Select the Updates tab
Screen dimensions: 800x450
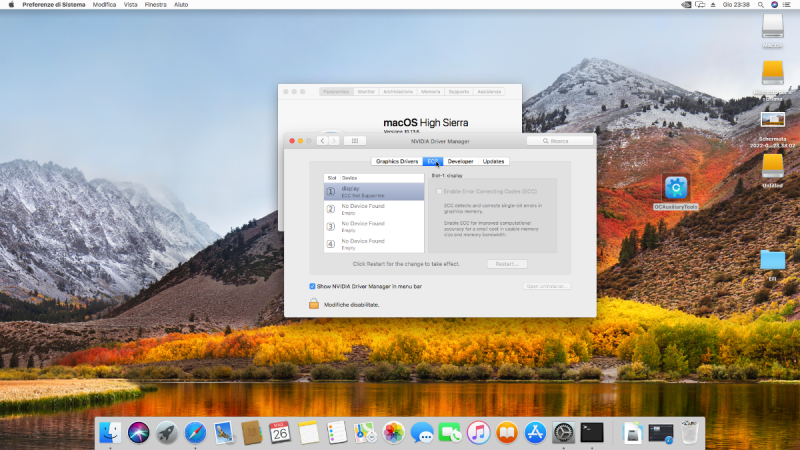pyautogui.click(x=493, y=161)
